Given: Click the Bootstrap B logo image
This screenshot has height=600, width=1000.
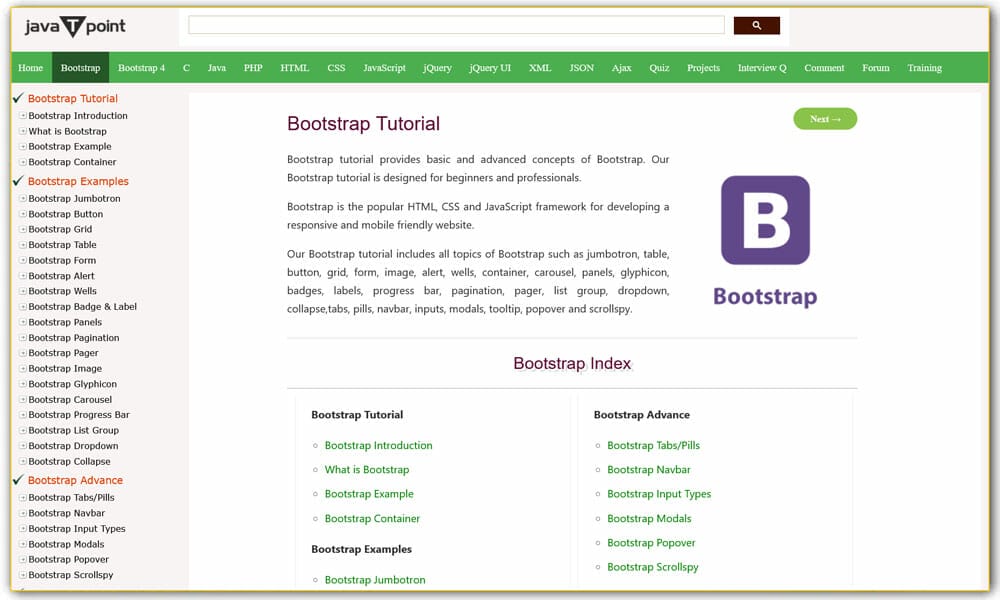Looking at the screenshot, I should [765, 222].
